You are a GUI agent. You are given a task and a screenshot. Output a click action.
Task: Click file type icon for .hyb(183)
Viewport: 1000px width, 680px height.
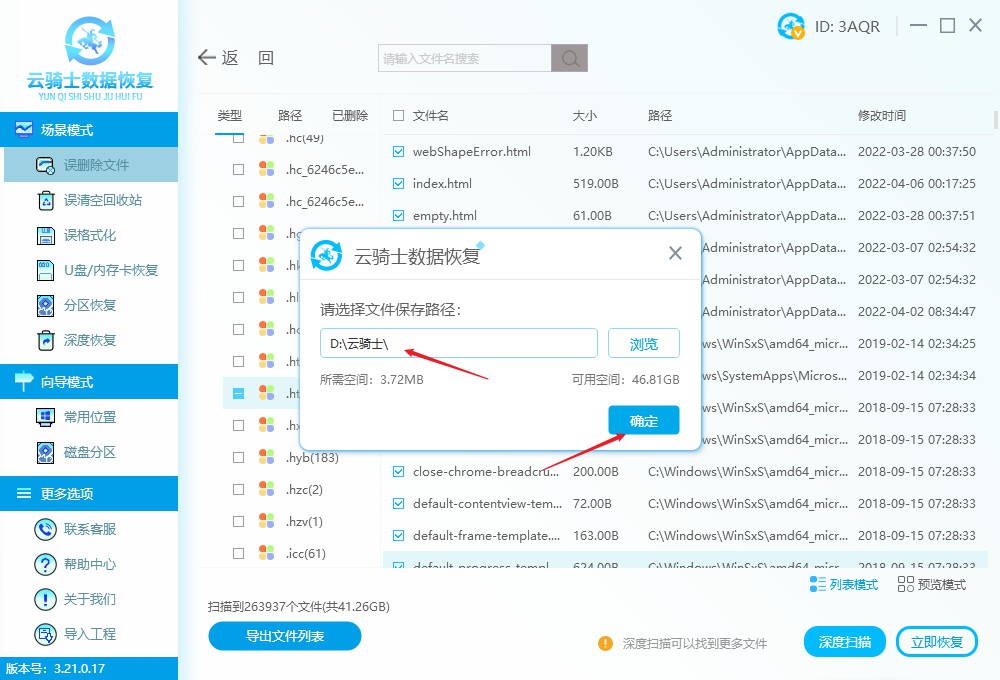coord(267,457)
